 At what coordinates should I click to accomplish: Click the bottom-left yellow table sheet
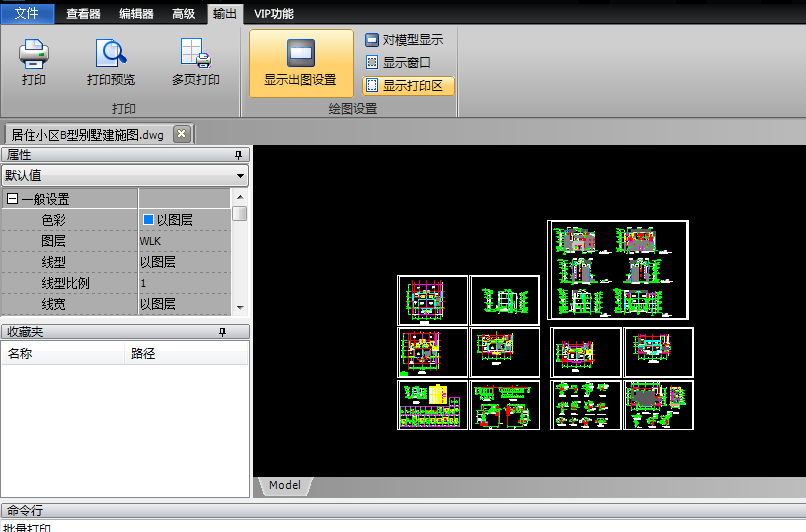click(x=432, y=405)
